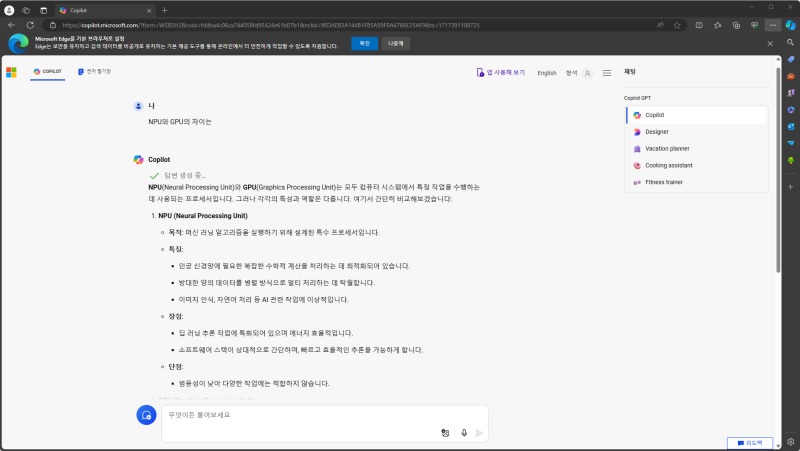
Task: Open the sidebar green tree icon
Action: (790, 160)
